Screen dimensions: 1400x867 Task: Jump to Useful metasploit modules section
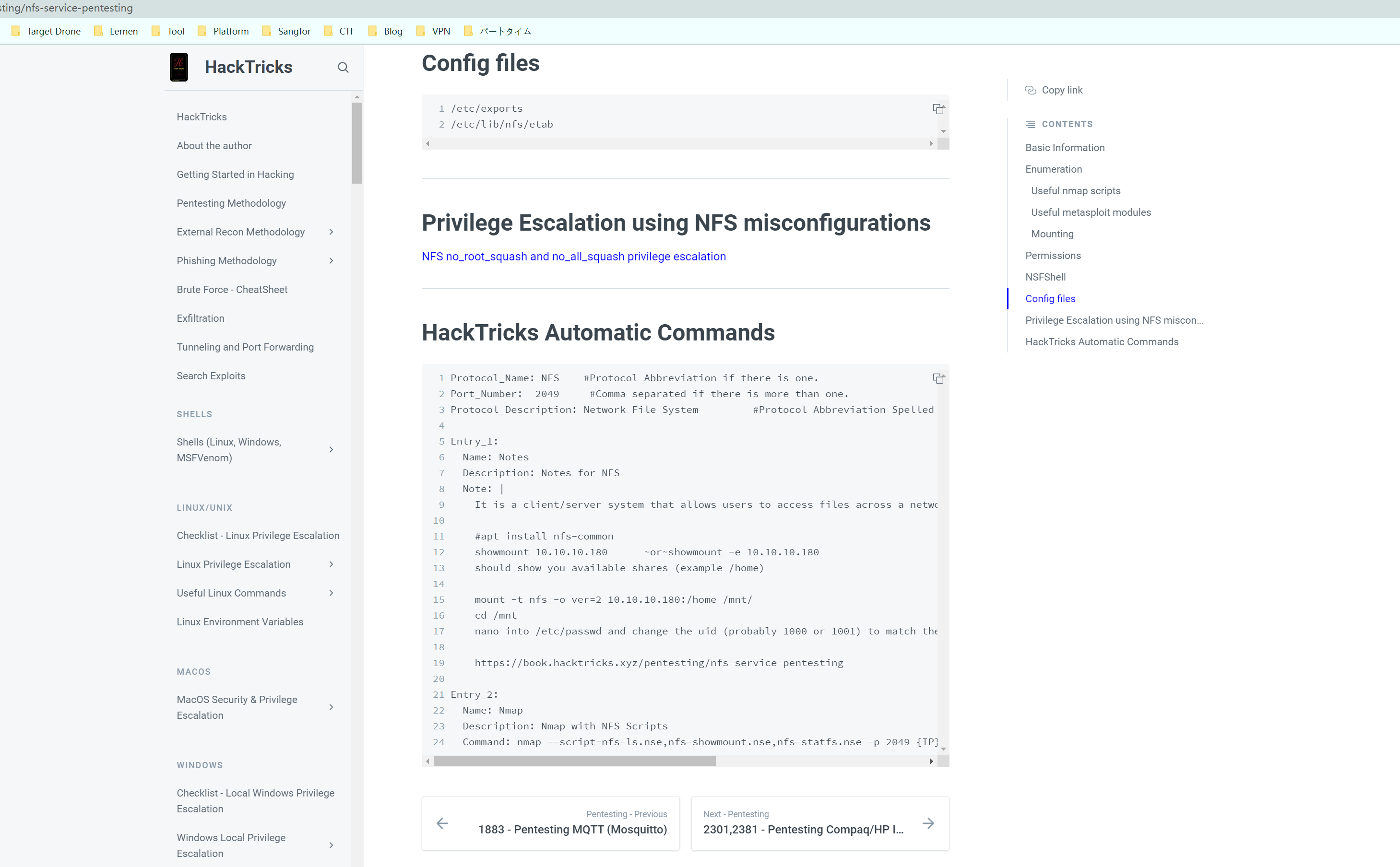[x=1091, y=212]
